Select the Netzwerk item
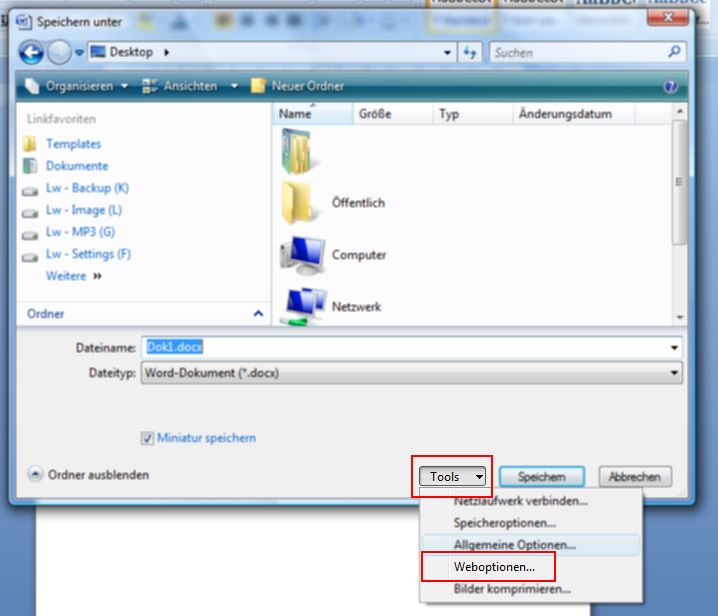The width and height of the screenshot is (718, 616). (332, 306)
